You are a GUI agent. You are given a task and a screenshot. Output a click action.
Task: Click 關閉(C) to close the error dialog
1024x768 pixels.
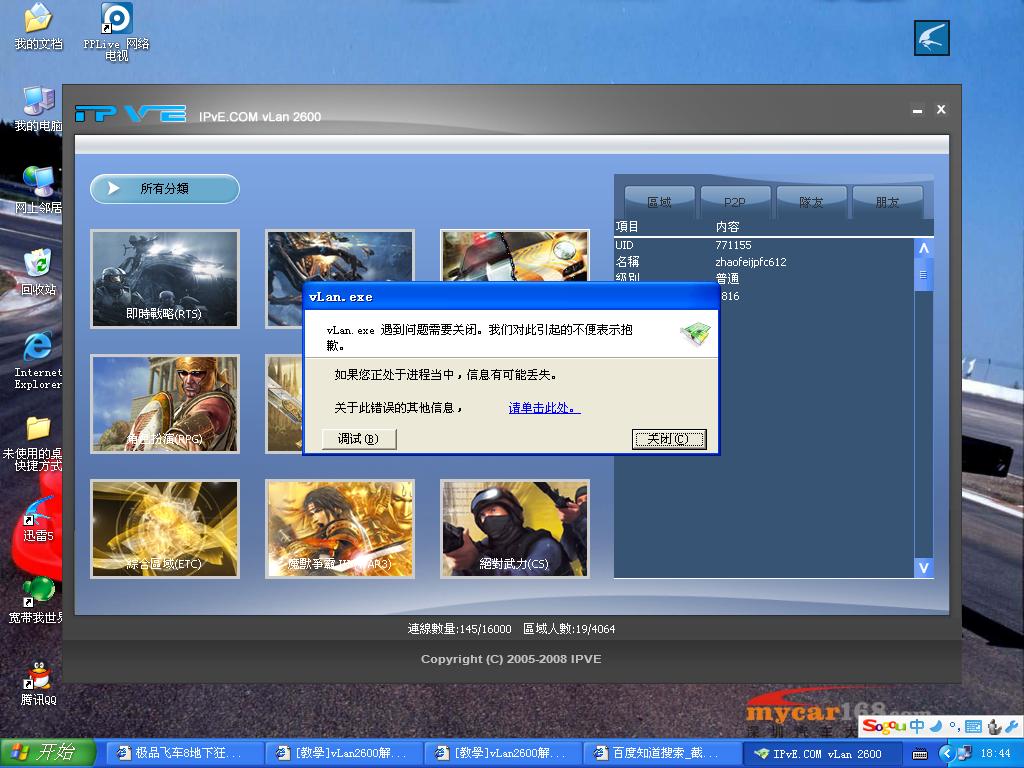click(x=669, y=438)
